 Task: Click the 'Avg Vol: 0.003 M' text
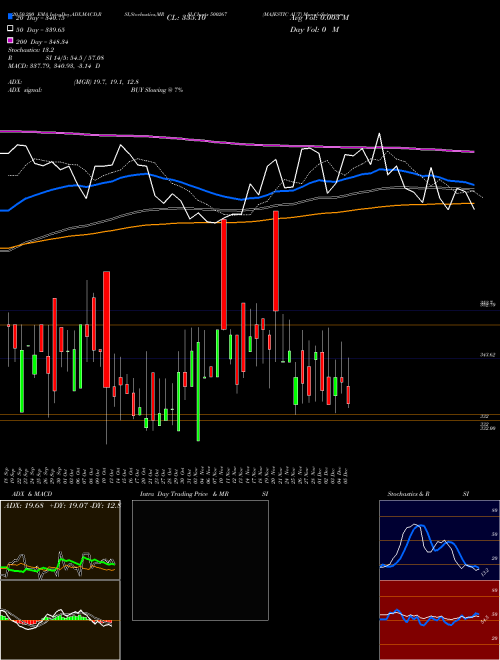319,18
